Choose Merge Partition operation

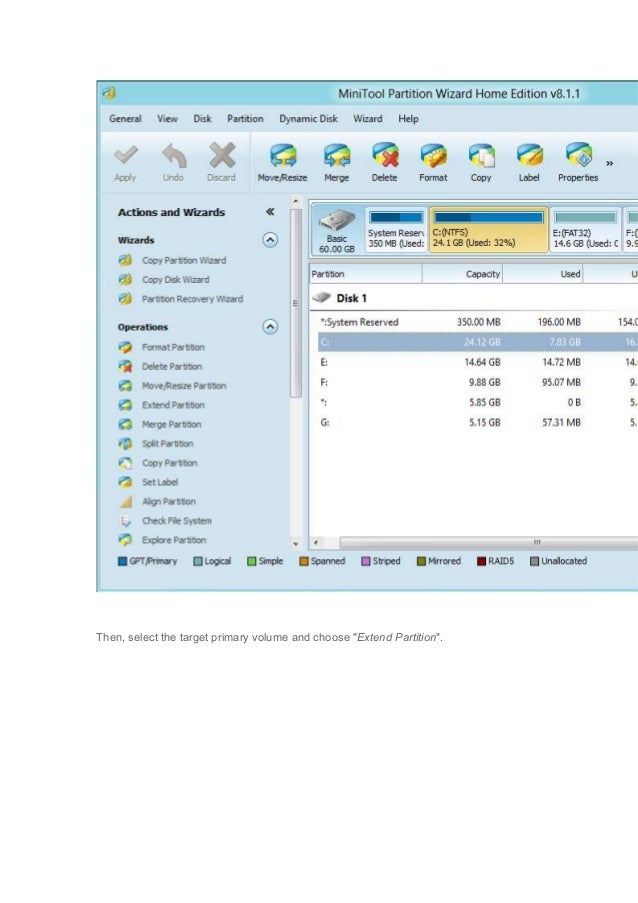(x=172, y=424)
